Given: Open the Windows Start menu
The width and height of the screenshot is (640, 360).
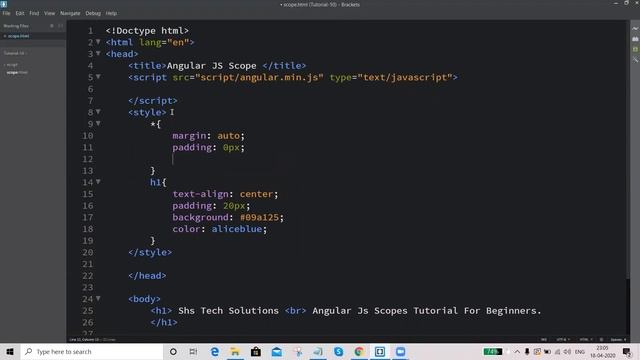Looking at the screenshot, I should (10, 351).
